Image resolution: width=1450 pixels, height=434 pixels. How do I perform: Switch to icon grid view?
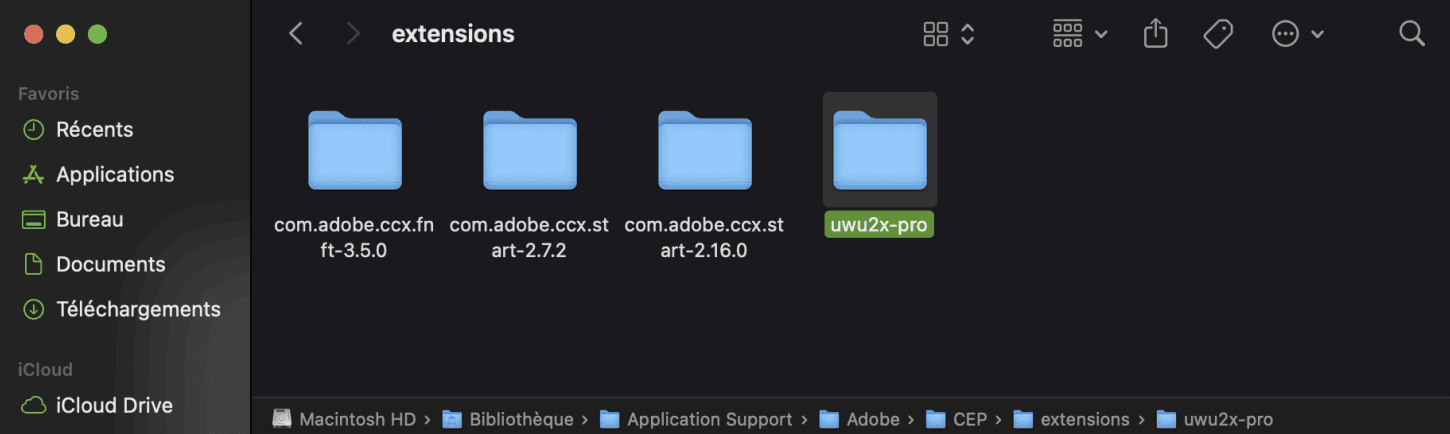pyautogui.click(x=935, y=34)
